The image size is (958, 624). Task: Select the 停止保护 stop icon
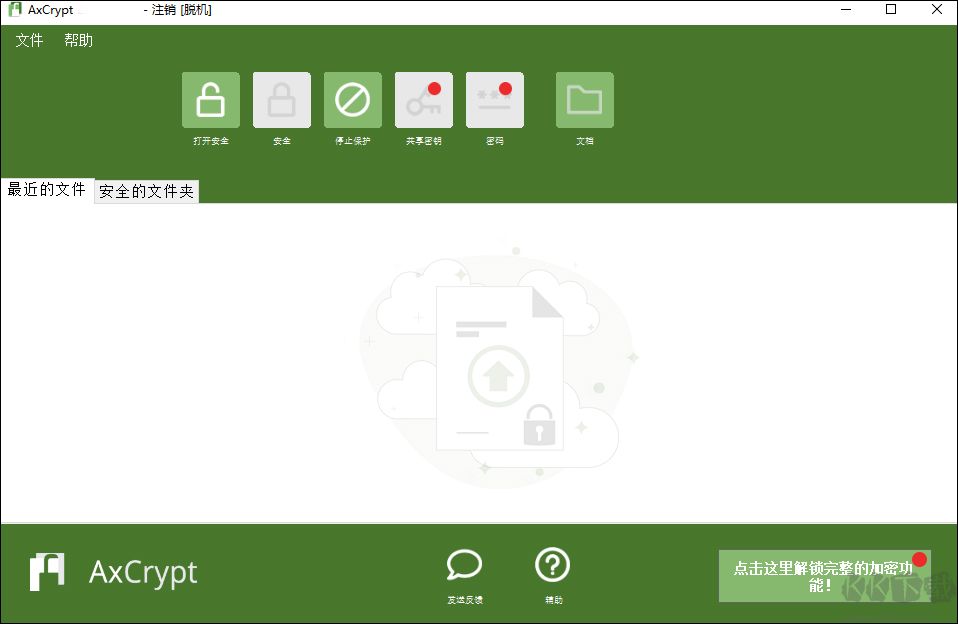tap(353, 100)
